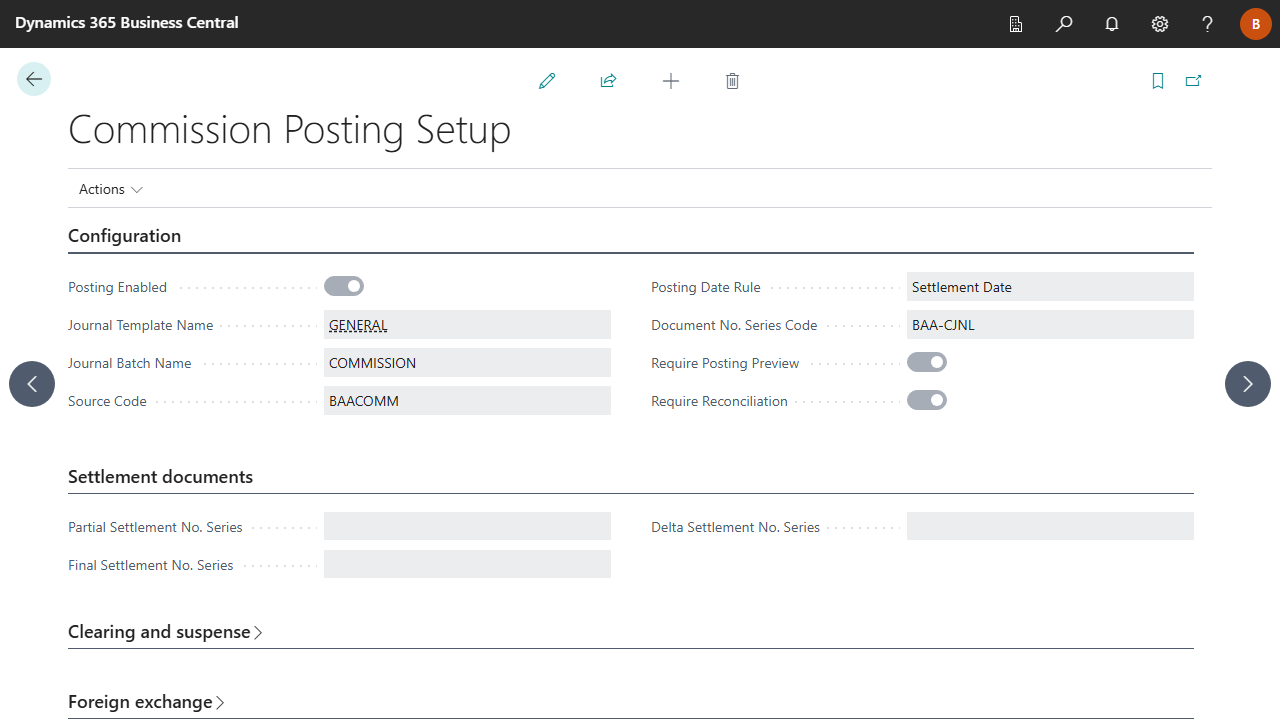Click Source Code field
Screen dimensions: 1280x720
(x=467, y=401)
